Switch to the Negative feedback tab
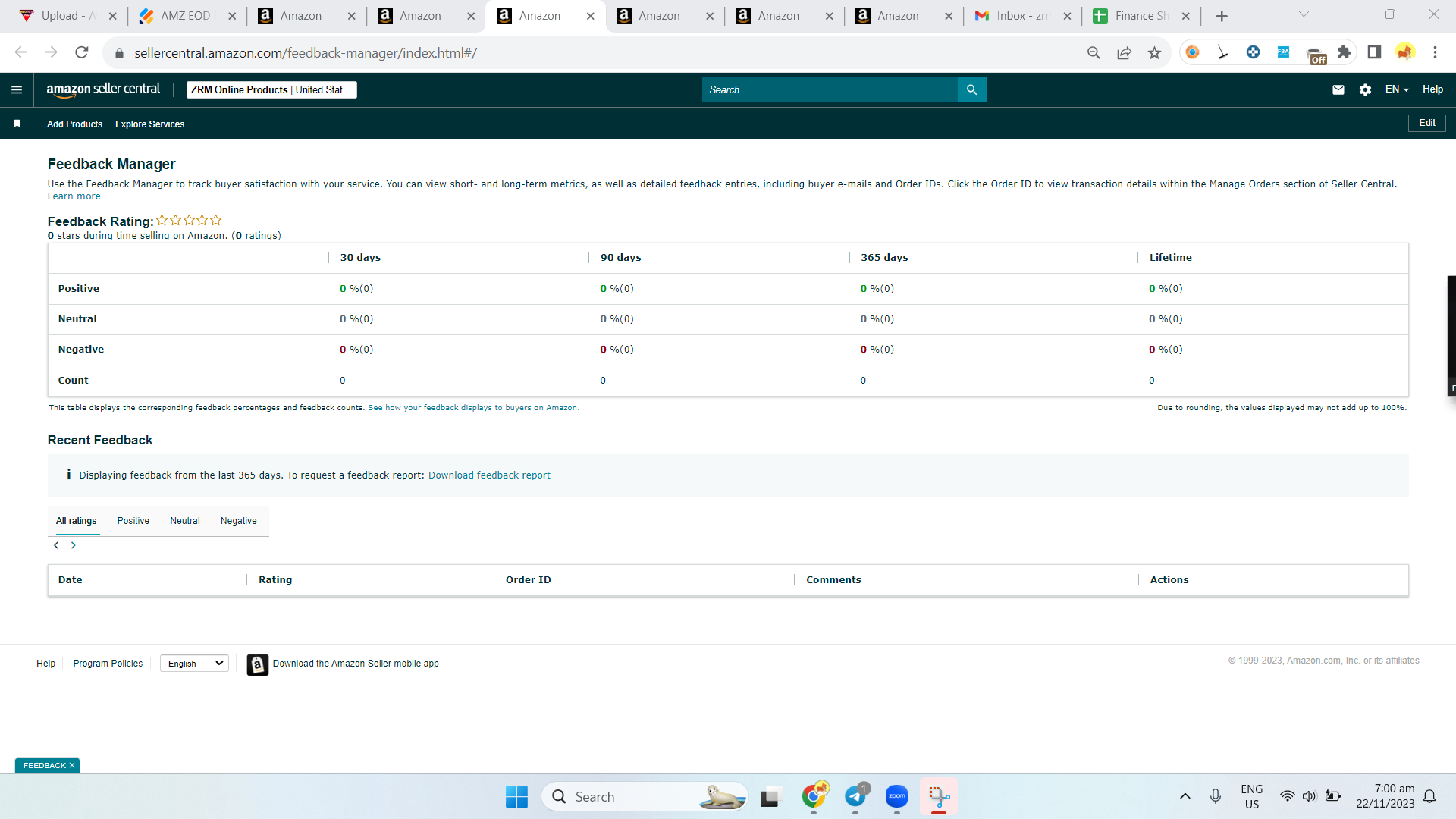This screenshot has height=819, width=1456. click(239, 521)
